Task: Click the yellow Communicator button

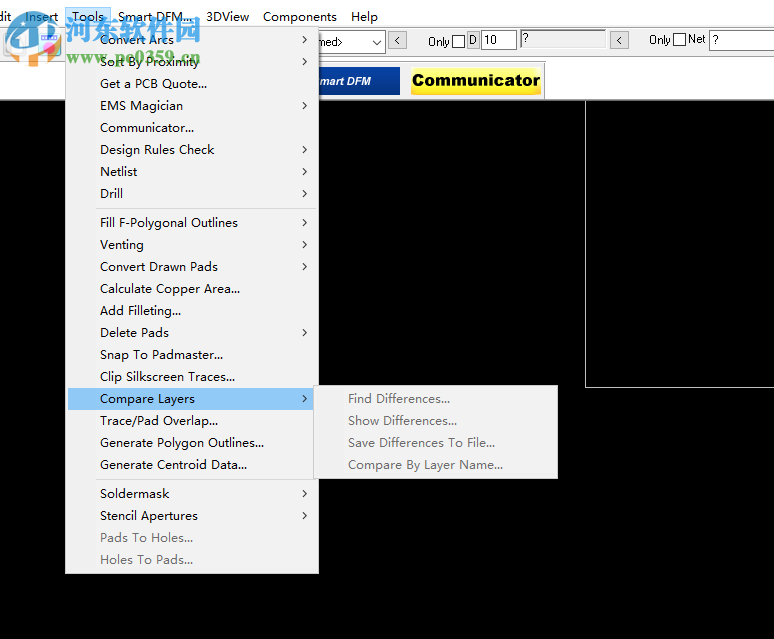Action: (476, 80)
